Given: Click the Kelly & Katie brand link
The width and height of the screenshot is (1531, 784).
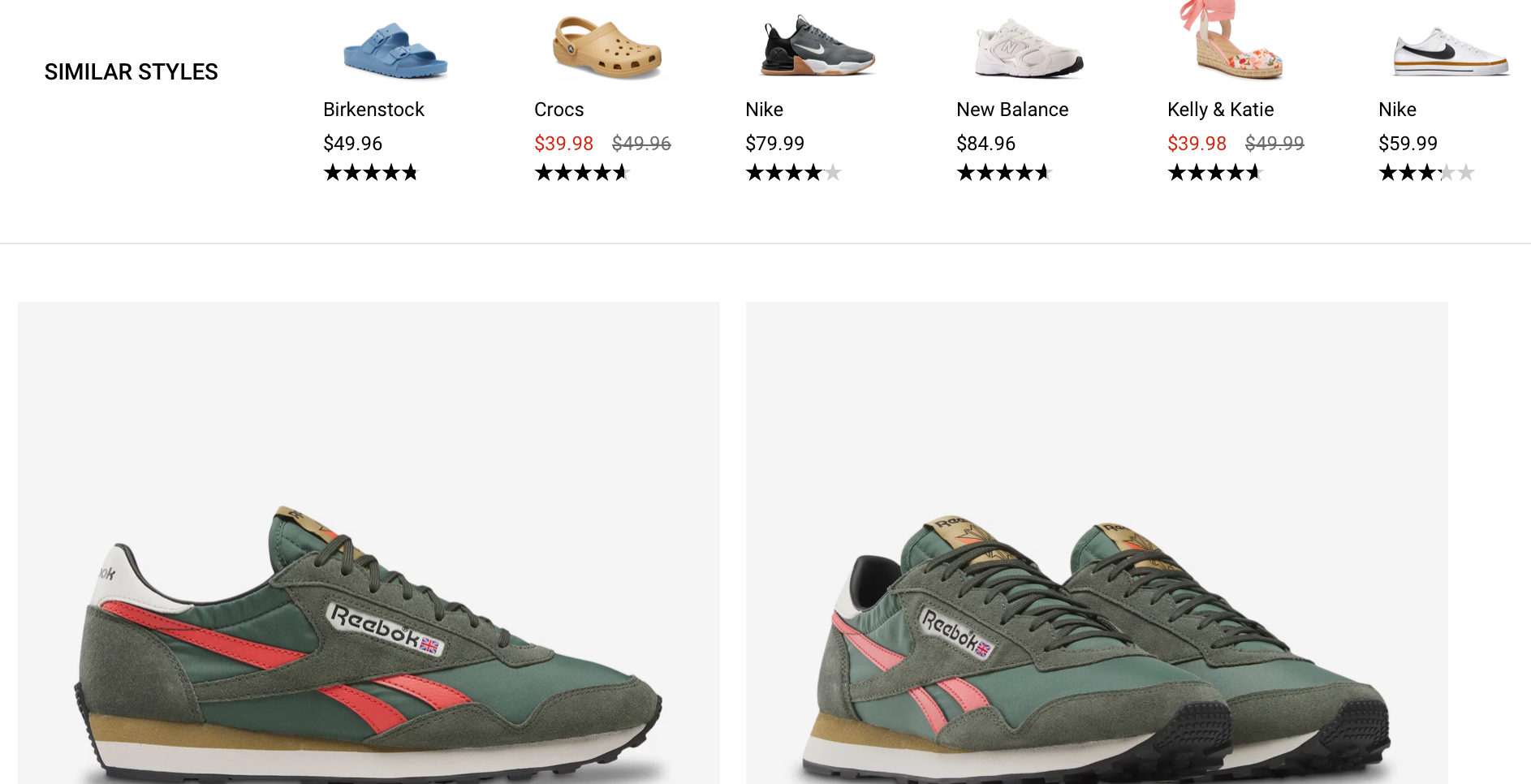Looking at the screenshot, I should pyautogui.click(x=1220, y=110).
